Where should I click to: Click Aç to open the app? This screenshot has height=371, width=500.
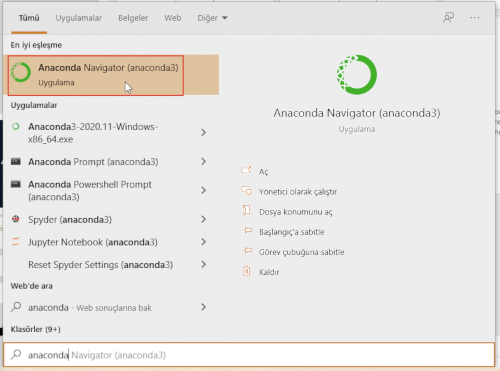(264, 172)
